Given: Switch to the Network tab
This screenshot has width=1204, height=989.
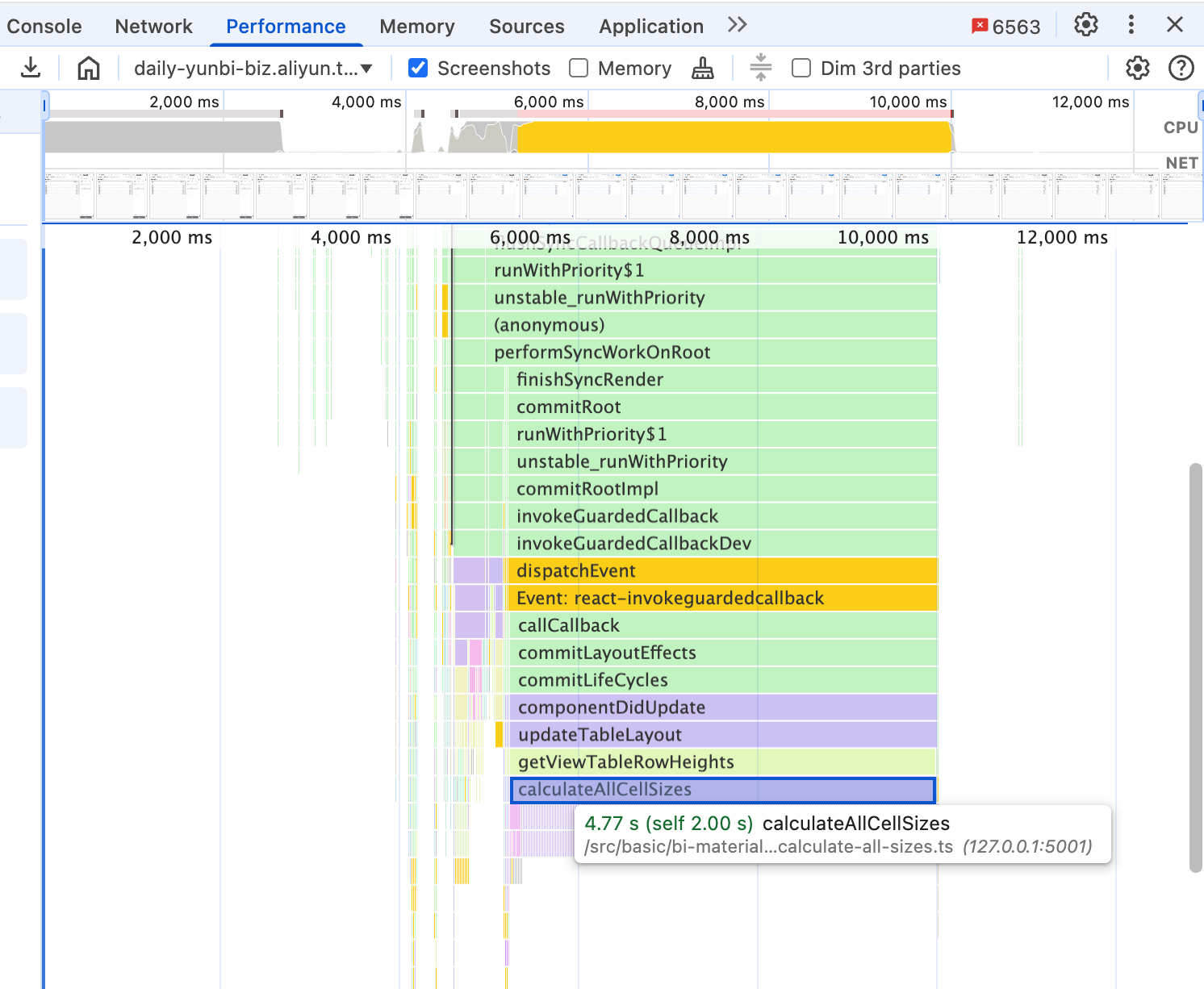Looking at the screenshot, I should click(153, 27).
